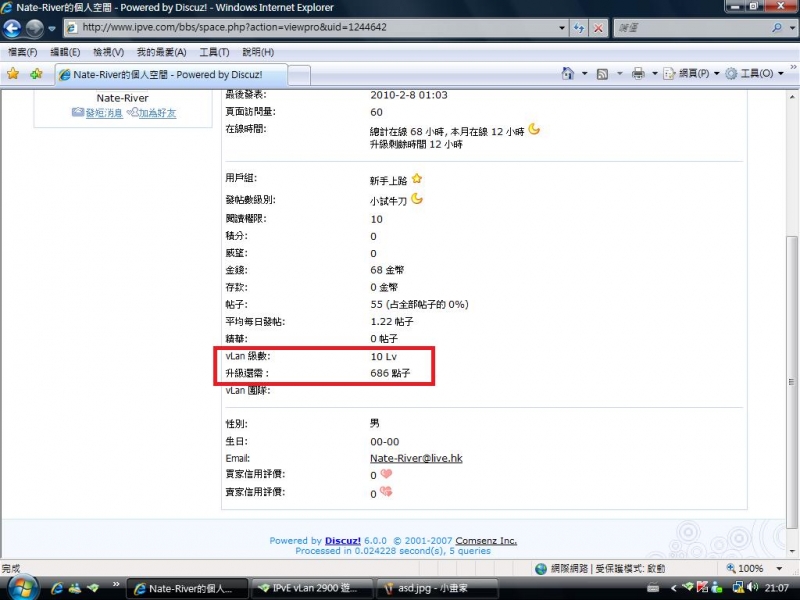Open a new blank tab
Image resolution: width=800 pixels, height=600 pixels.
coord(299,76)
